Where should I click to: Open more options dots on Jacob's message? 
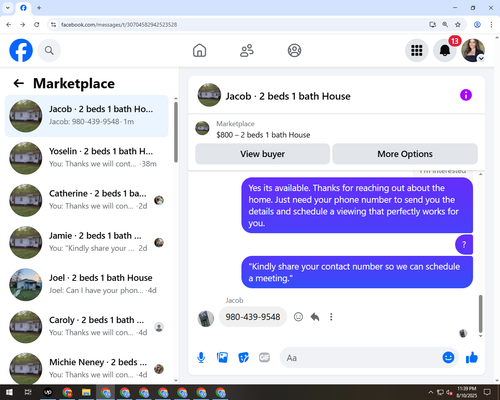click(331, 317)
